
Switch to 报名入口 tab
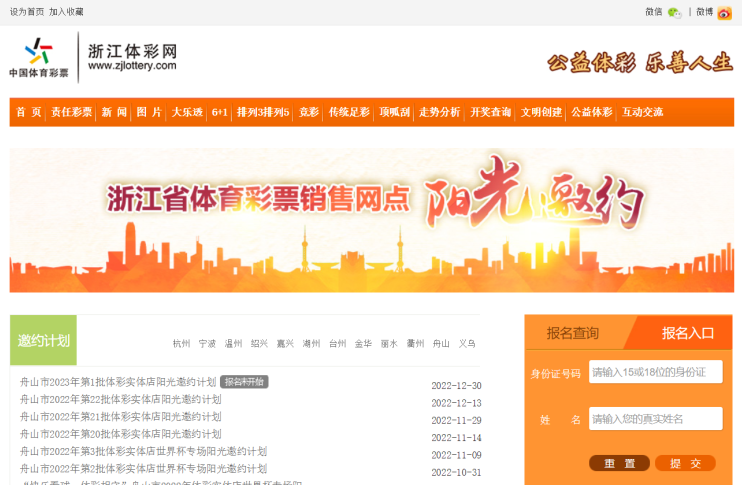click(688, 333)
